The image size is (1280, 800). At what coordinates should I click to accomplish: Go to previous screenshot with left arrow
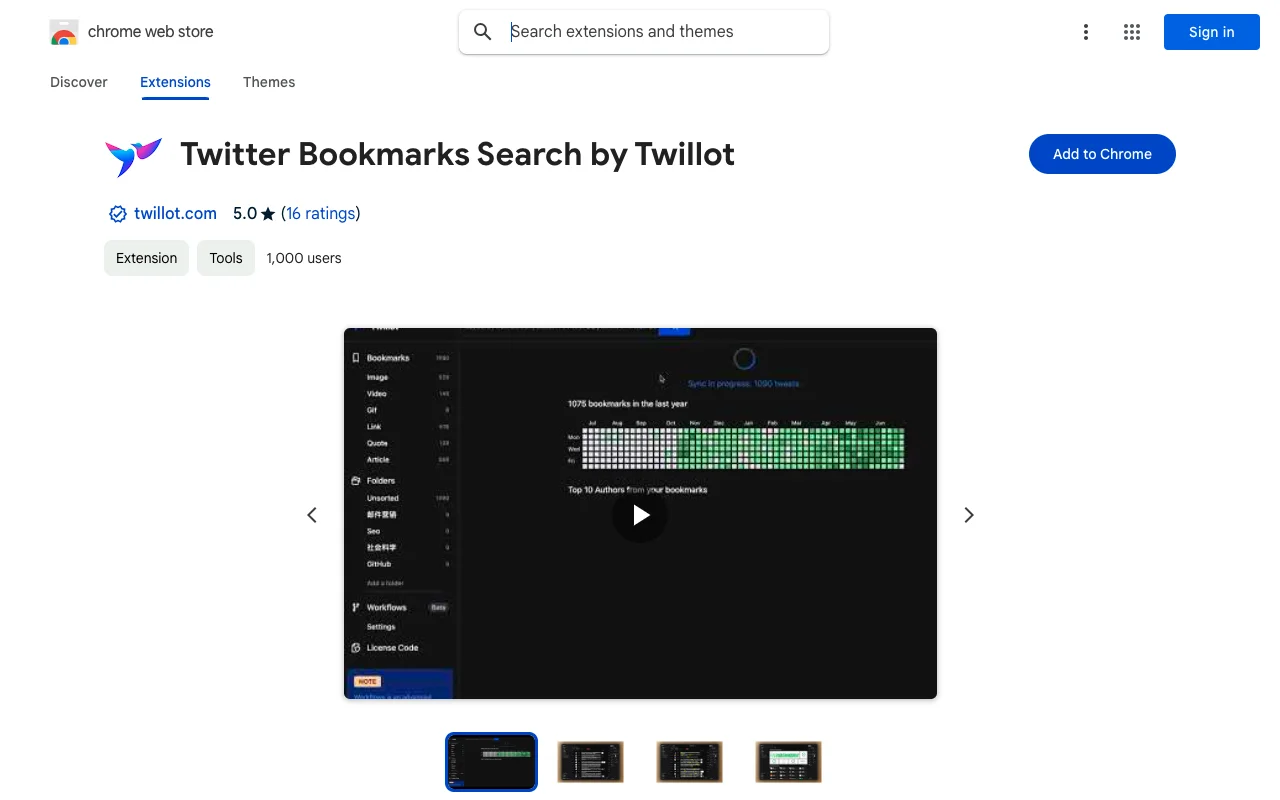point(312,515)
